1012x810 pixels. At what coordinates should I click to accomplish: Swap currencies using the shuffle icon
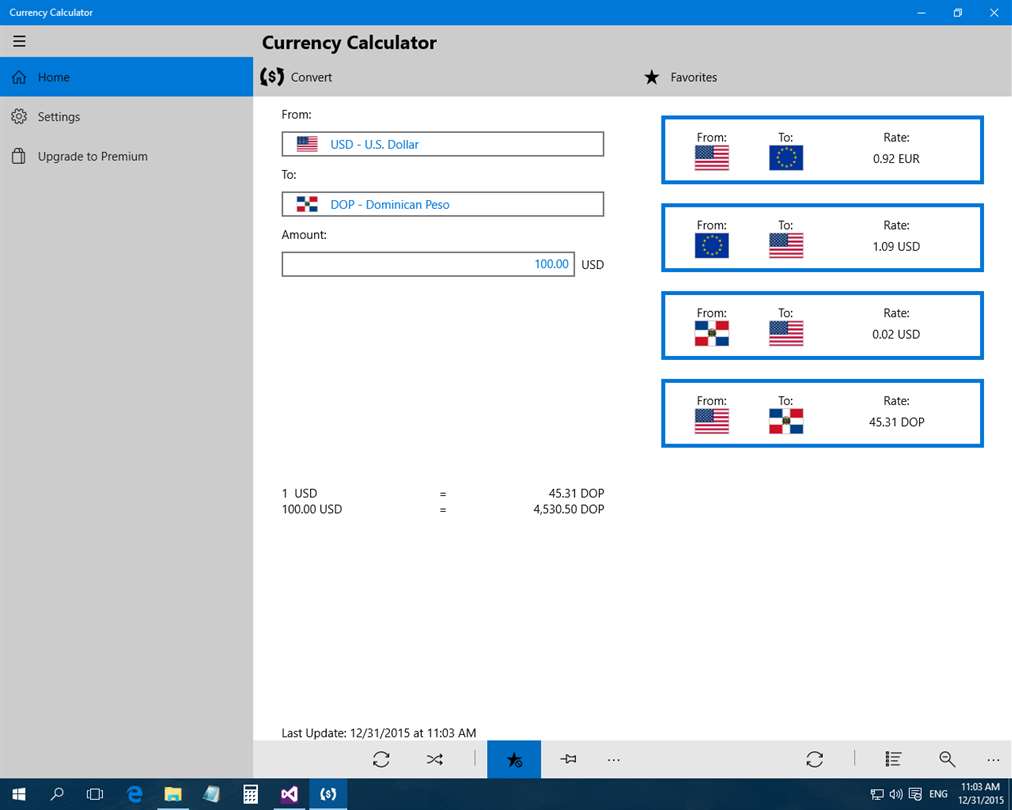coord(435,759)
